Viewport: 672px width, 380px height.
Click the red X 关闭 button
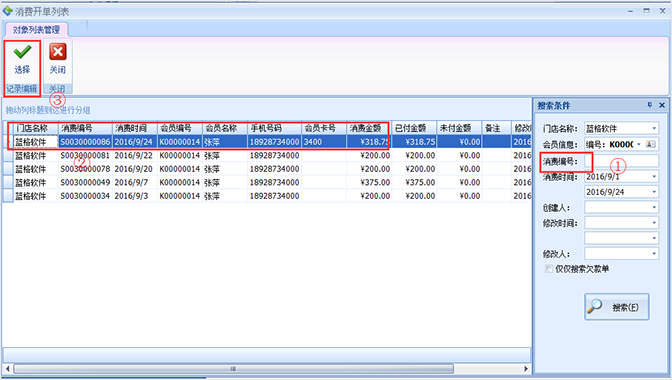click(57, 60)
